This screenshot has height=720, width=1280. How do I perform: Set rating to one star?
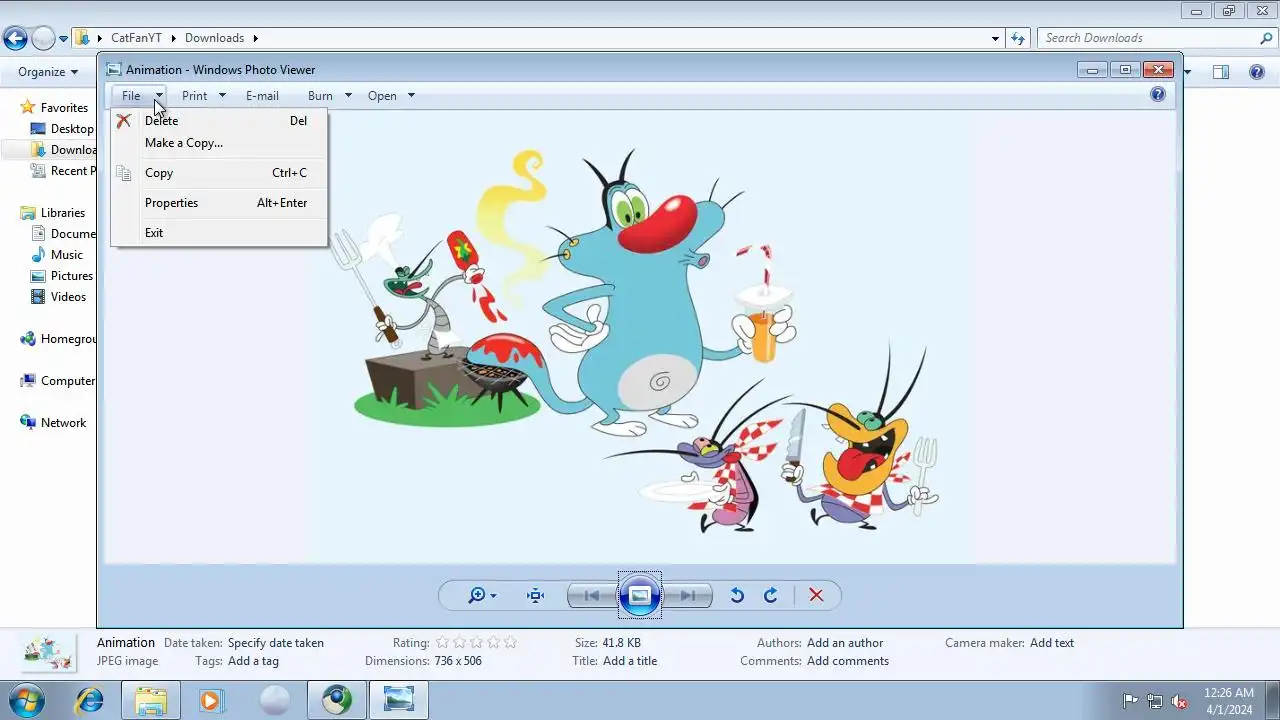[443, 643]
